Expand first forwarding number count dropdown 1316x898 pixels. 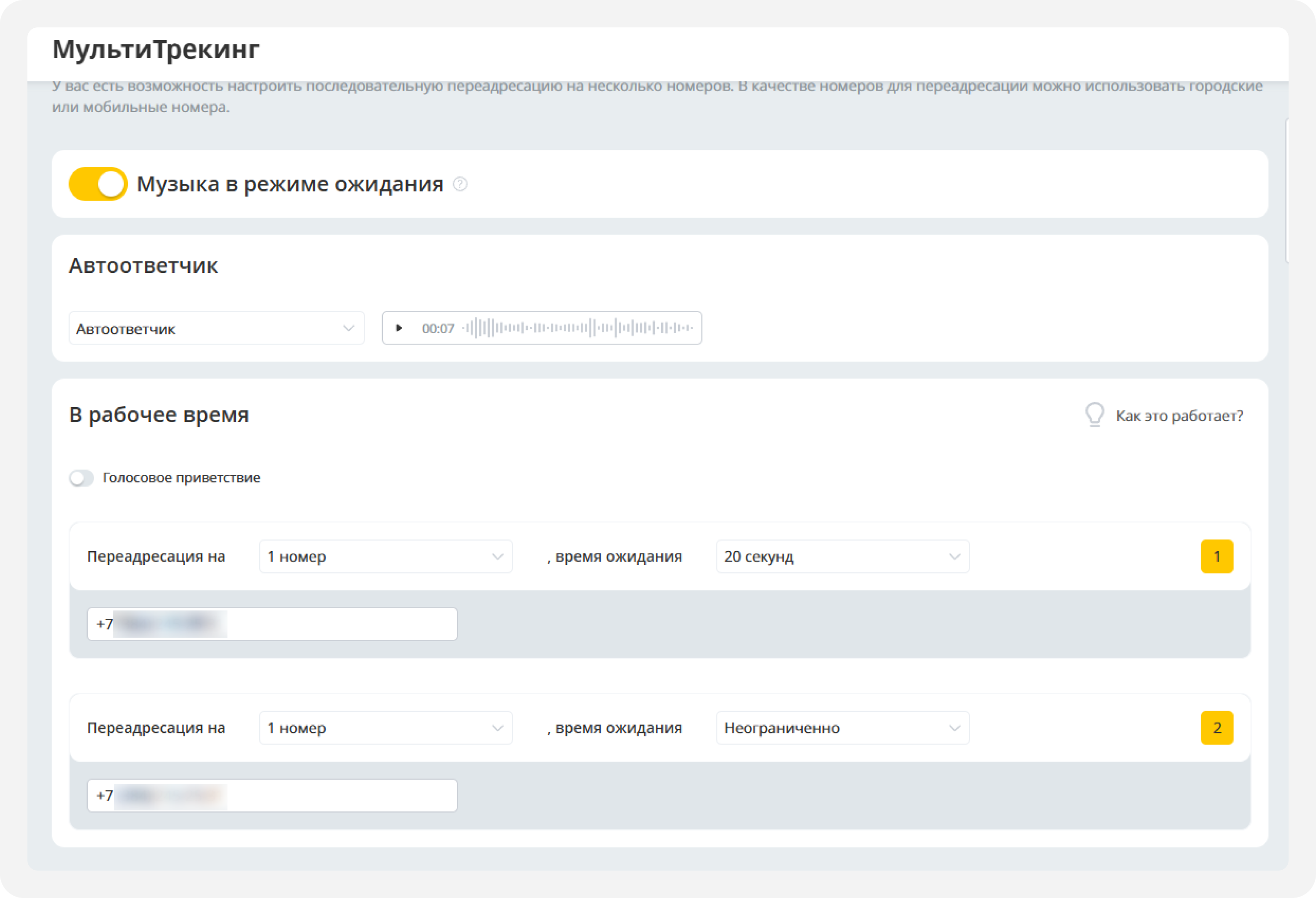click(x=386, y=557)
